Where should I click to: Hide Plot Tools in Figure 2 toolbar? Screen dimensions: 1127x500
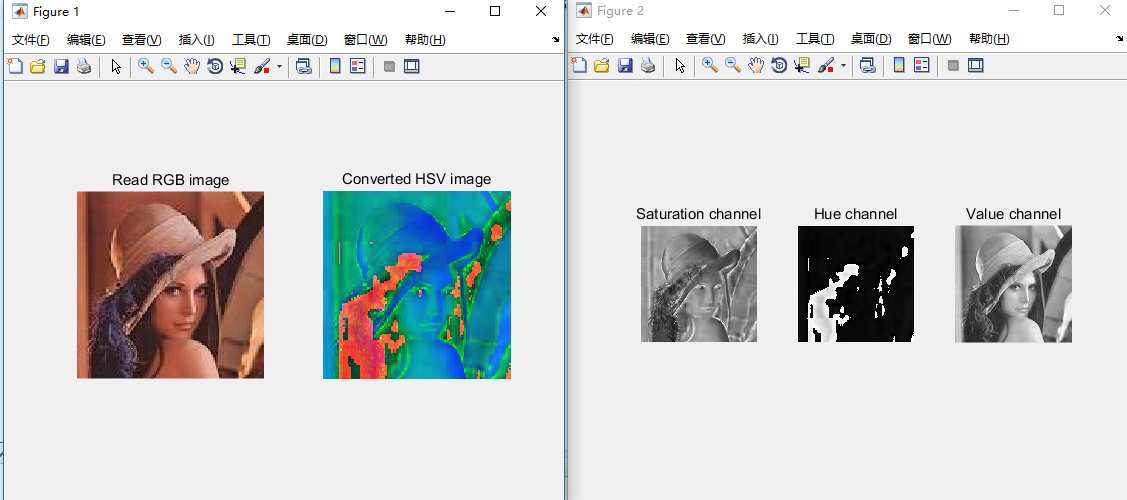[x=954, y=65]
